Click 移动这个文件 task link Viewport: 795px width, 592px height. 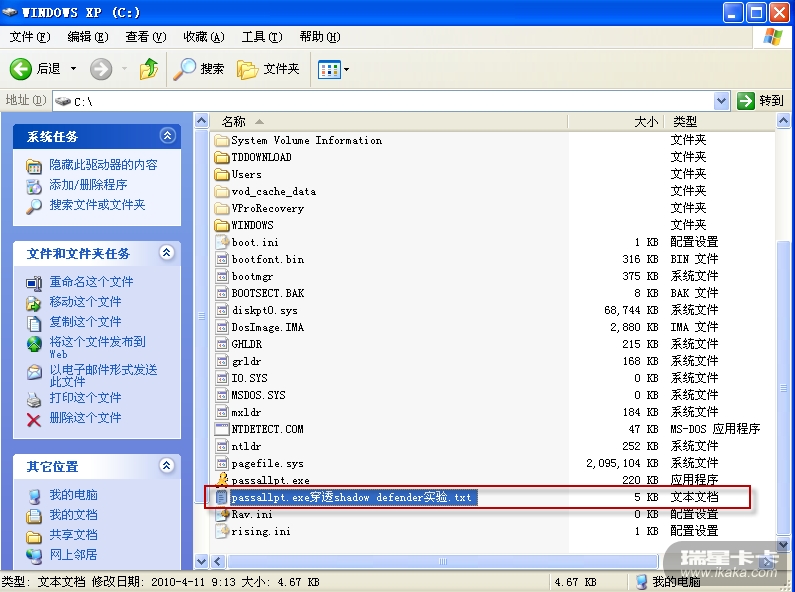point(85,302)
